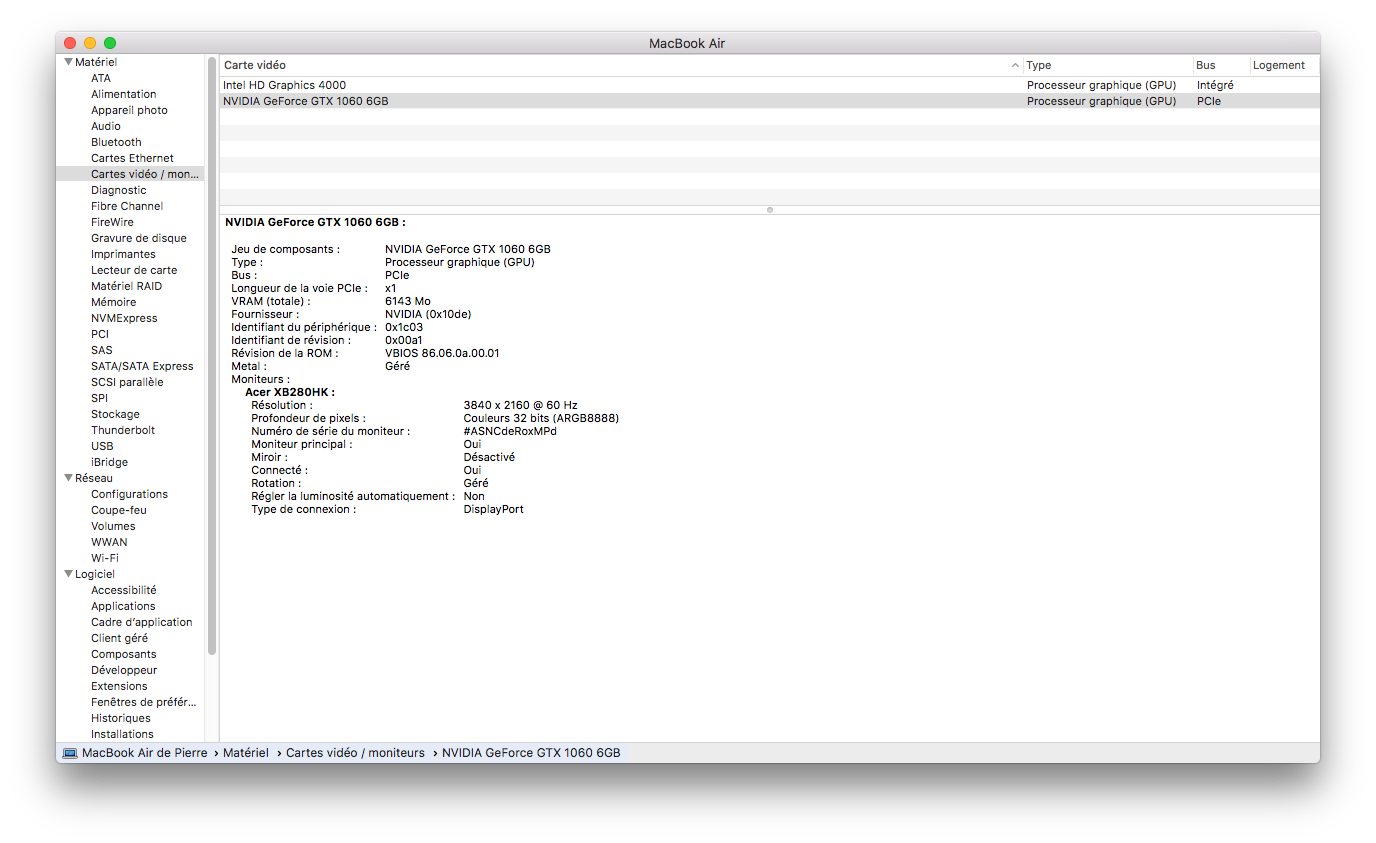1376x843 pixels.
Task: Open Client géré entry
Action: pyautogui.click(x=119, y=638)
